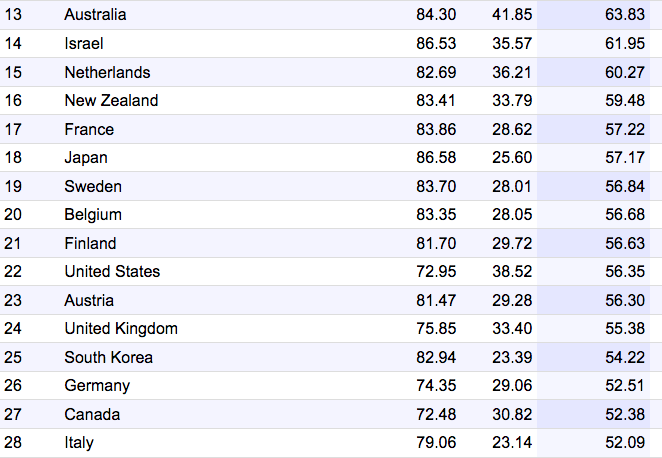Select the South Korea row label
Viewport: 662px width, 458px height.
(x=108, y=357)
